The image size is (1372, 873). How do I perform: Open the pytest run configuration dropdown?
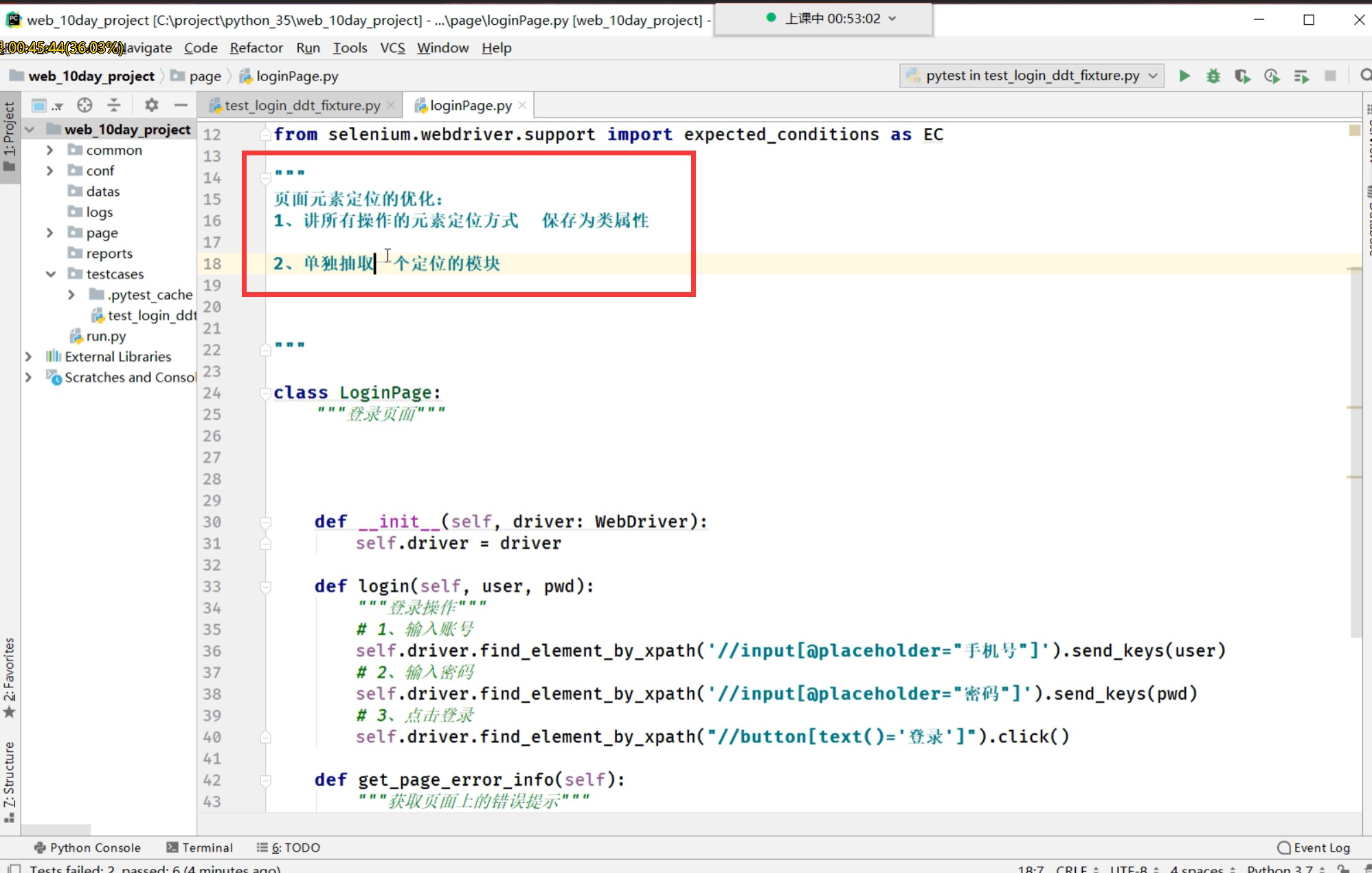[x=1031, y=76]
